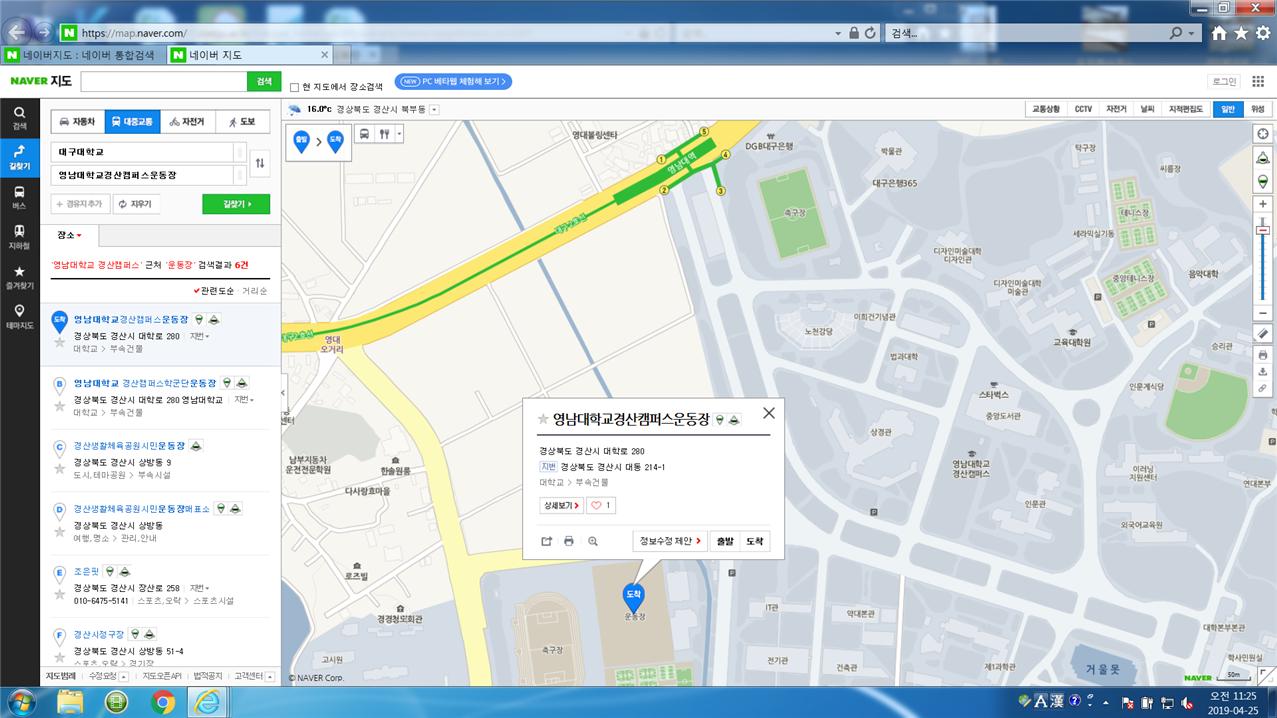Click the current location compass icon on map
The image size is (1277, 718).
pos(1262,134)
